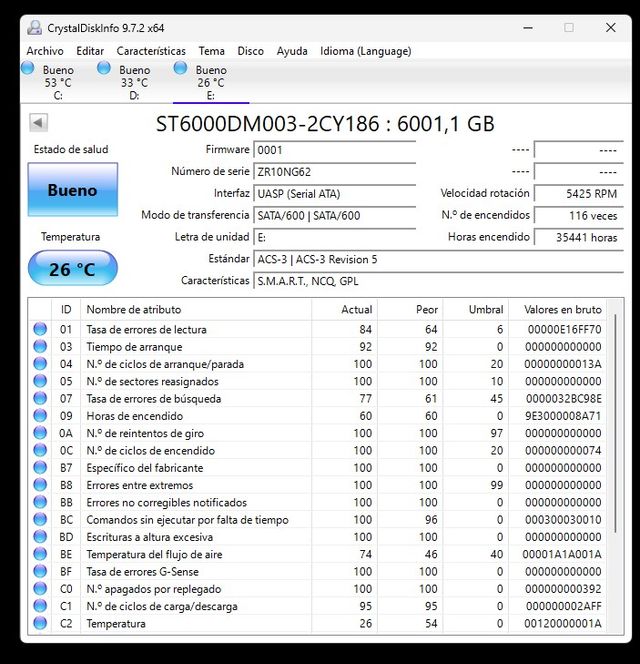The image size is (640, 664).
Task: Open the Tema menu
Action: [211, 51]
